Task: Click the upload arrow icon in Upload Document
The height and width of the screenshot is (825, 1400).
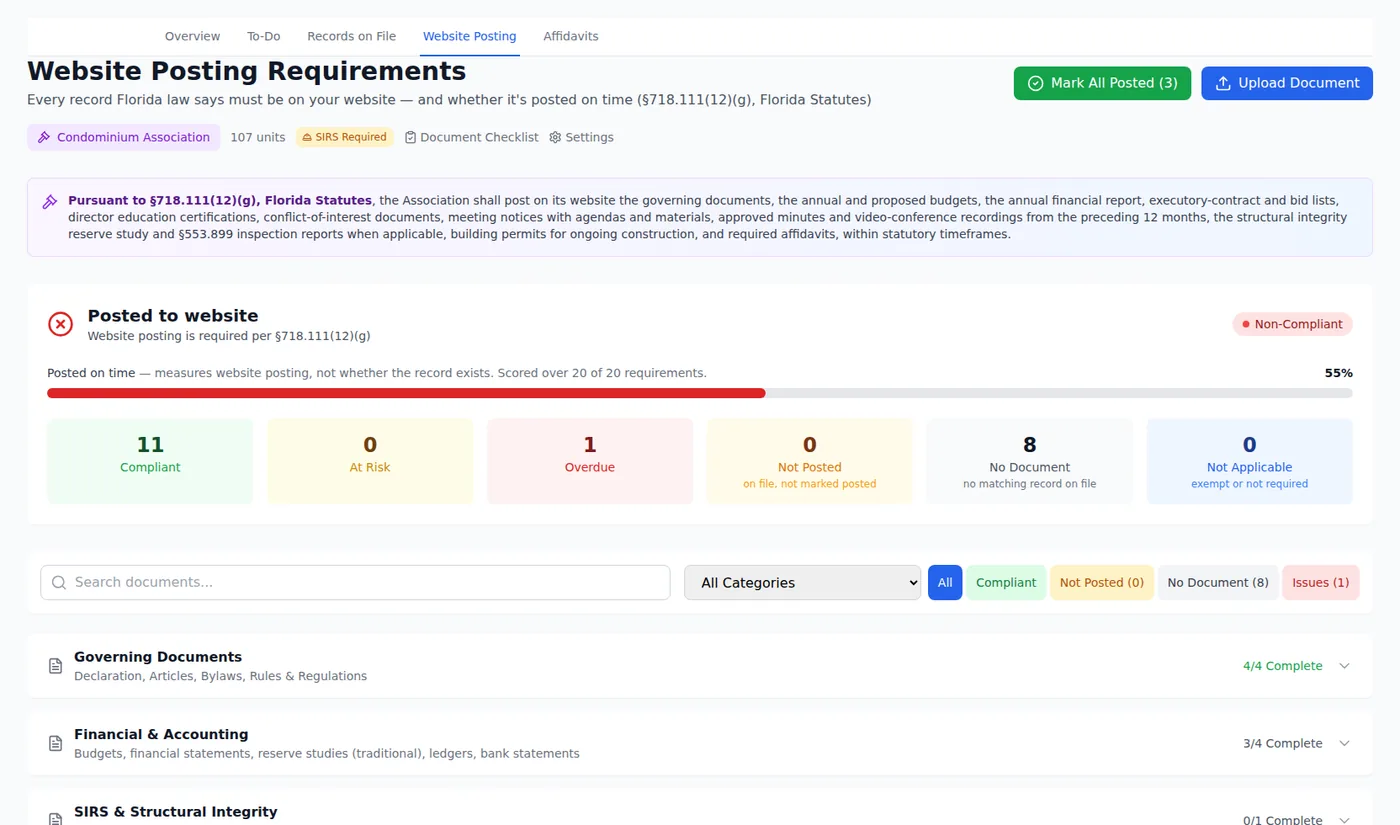Action: pos(1223,83)
